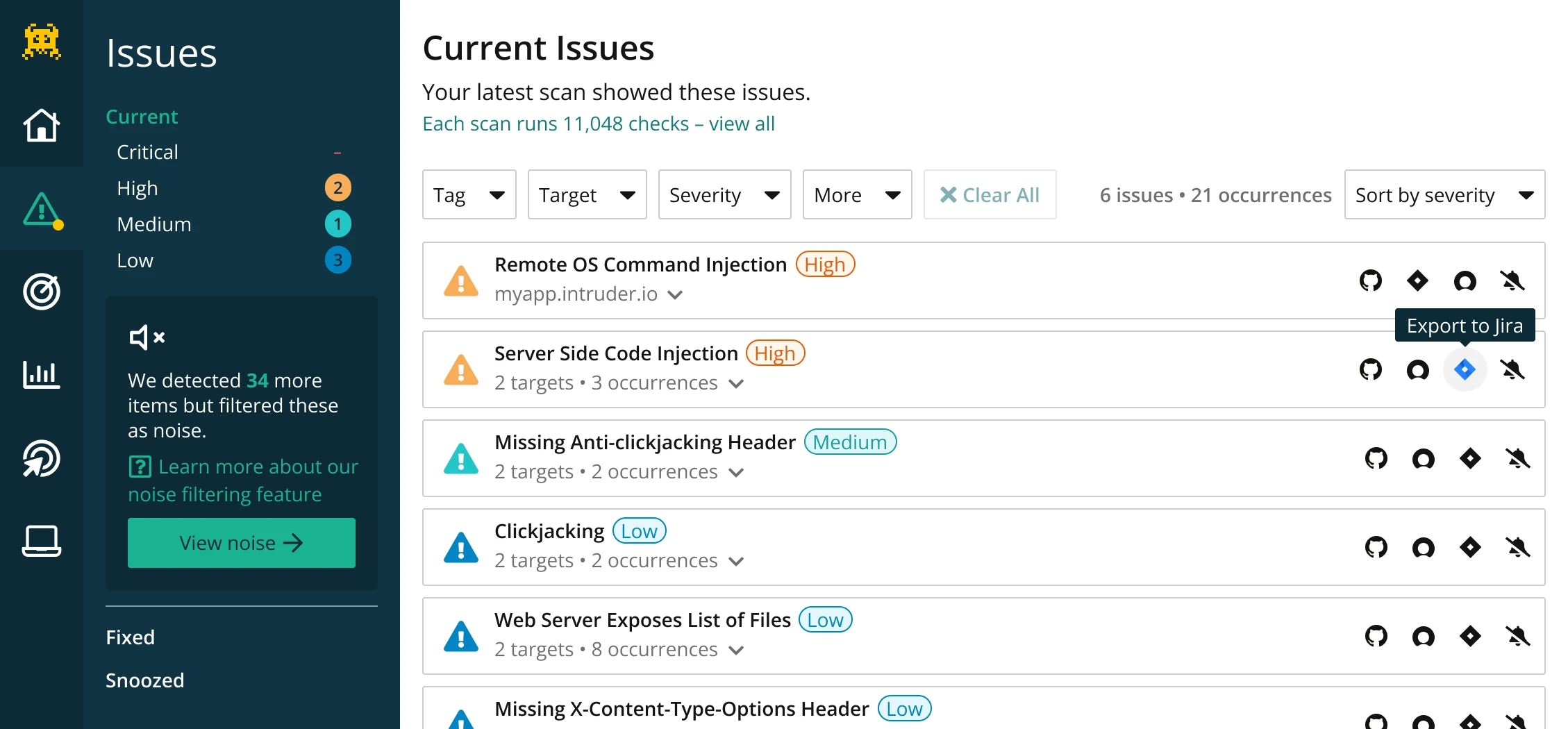This screenshot has height=729, width=1568.
Task: Open the Severity filter dropdown
Action: pyautogui.click(x=724, y=194)
